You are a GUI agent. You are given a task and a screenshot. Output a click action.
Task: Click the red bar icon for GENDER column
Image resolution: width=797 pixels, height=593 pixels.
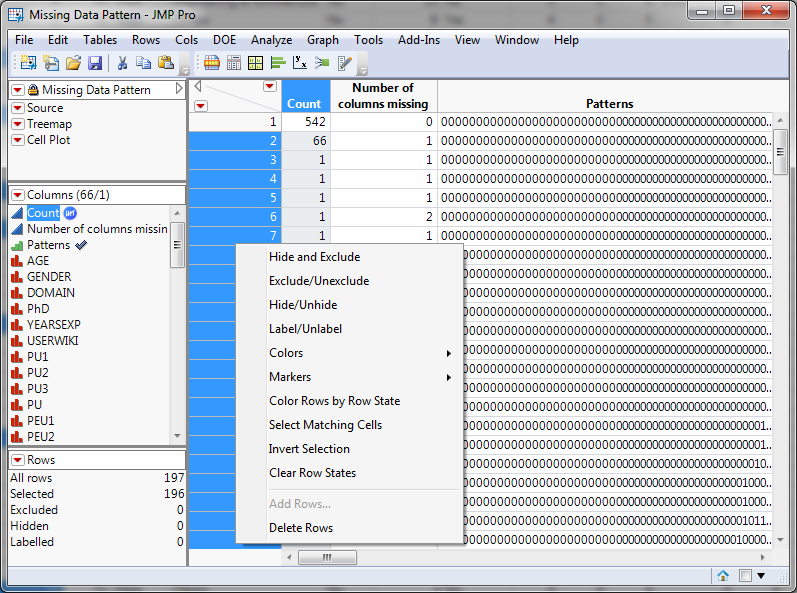[17, 277]
